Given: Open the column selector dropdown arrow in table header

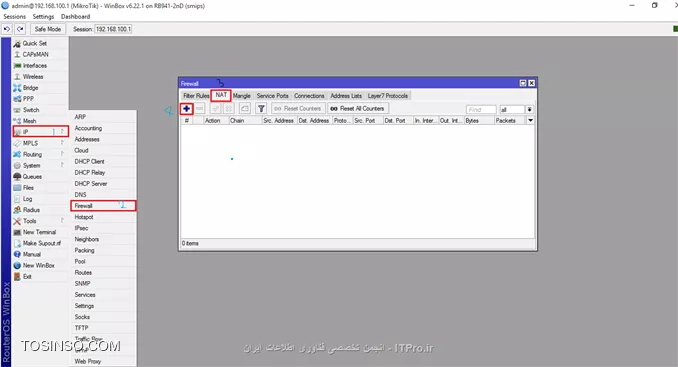Looking at the screenshot, I should [x=530, y=121].
